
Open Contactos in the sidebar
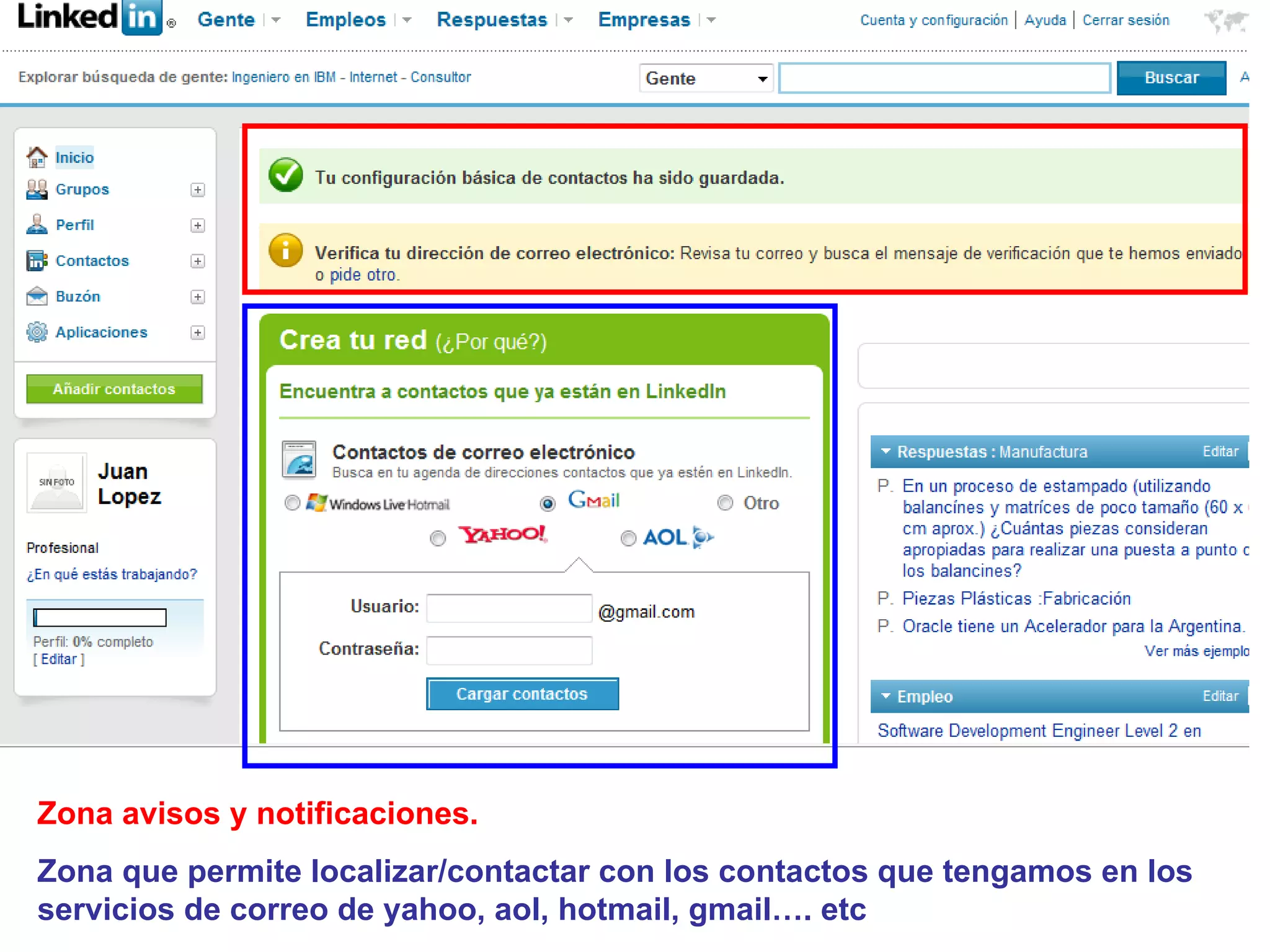(x=92, y=260)
